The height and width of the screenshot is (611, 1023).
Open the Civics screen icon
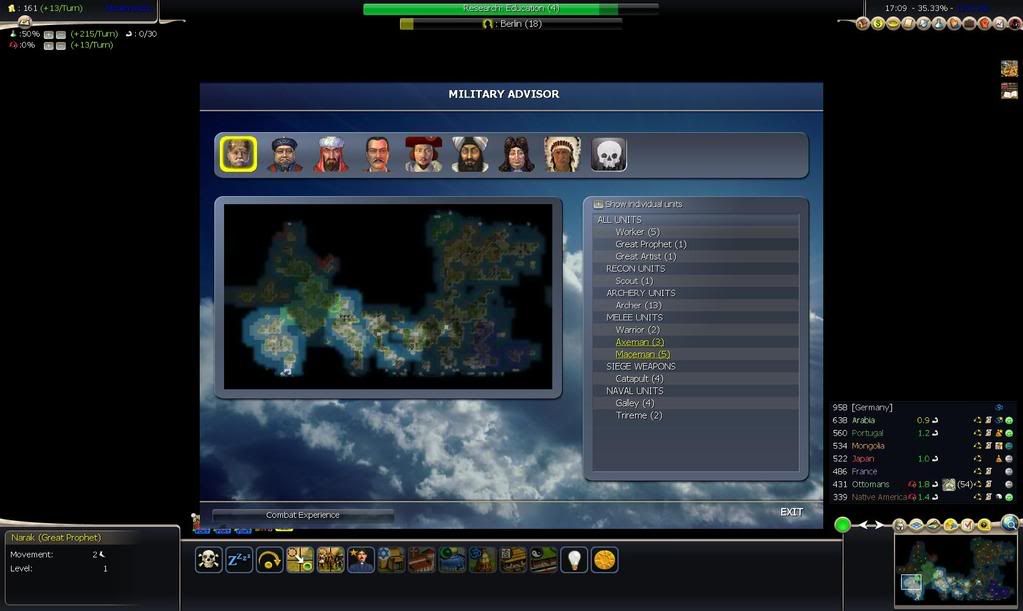pyautogui.click(x=893, y=23)
